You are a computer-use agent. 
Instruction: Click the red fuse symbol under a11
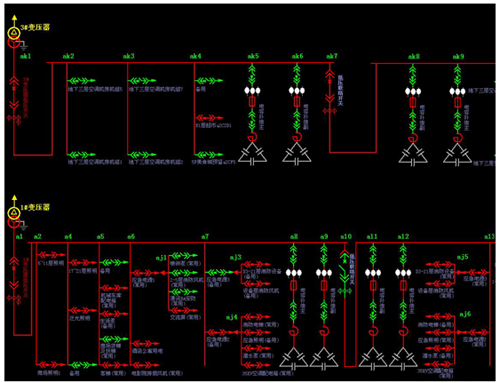(373, 286)
